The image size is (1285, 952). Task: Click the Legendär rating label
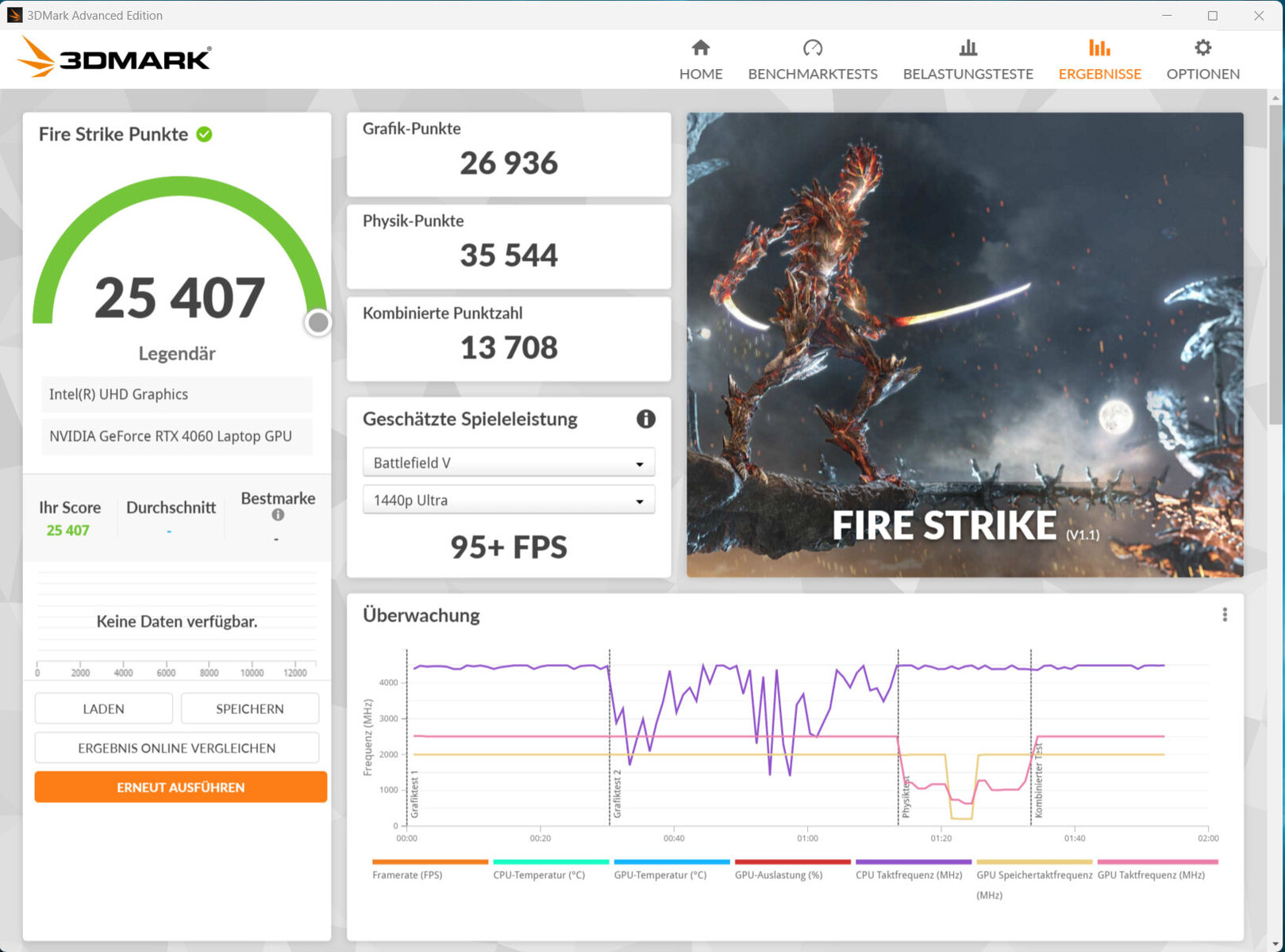(x=177, y=354)
